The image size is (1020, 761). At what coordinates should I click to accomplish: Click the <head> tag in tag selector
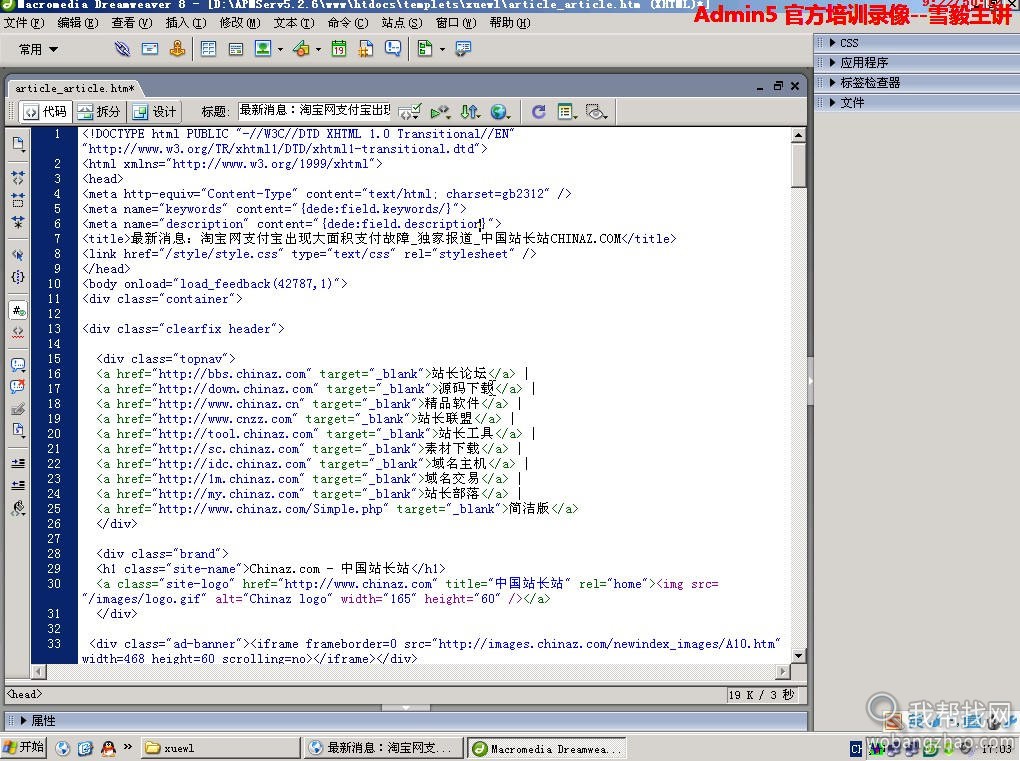(25, 694)
